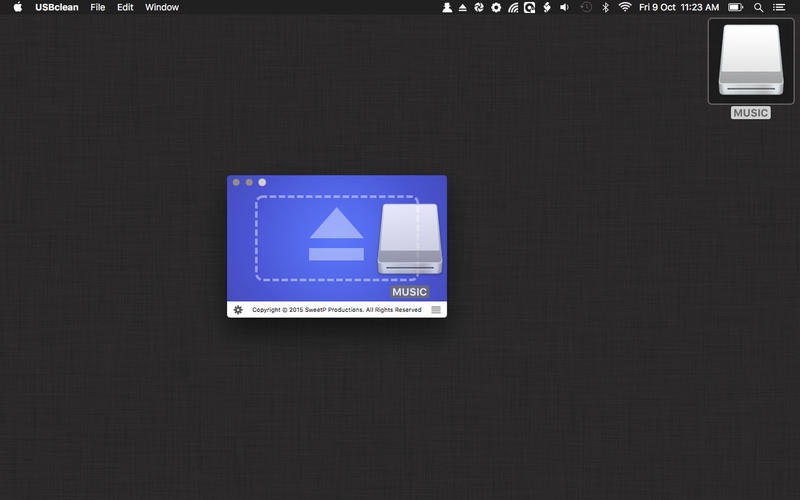The width and height of the screenshot is (800, 500).
Task: Click the MUSIC label in the USBclean window
Action: [x=410, y=292]
